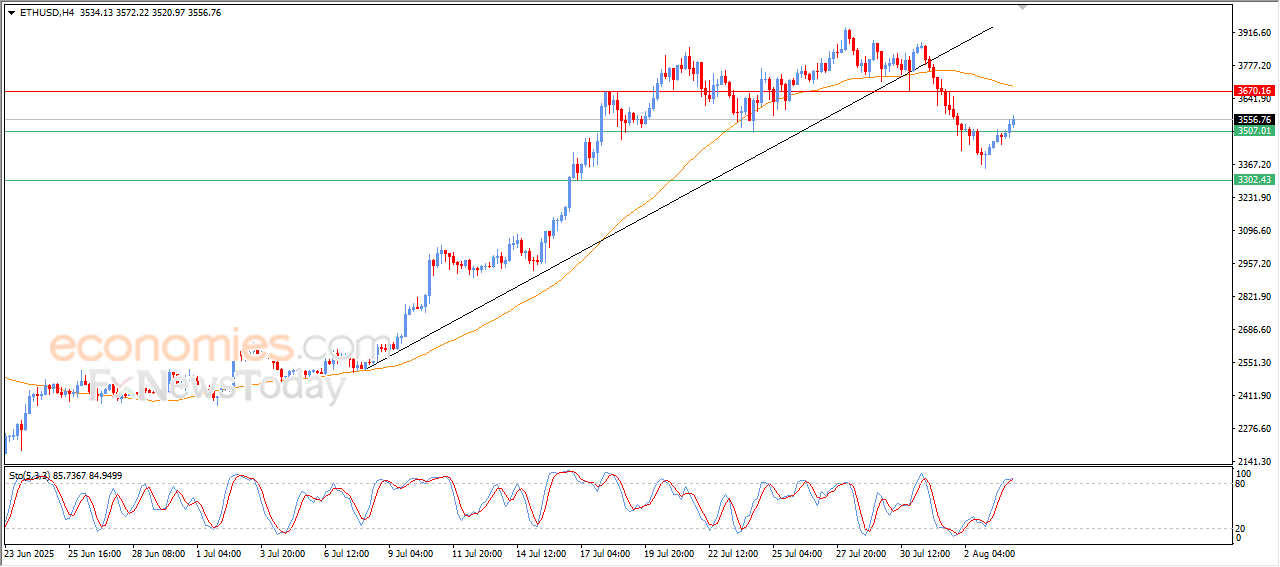Click the 1 Jul 04:00 time label
Screen dimensions: 1280x567
pyautogui.click(x=221, y=553)
